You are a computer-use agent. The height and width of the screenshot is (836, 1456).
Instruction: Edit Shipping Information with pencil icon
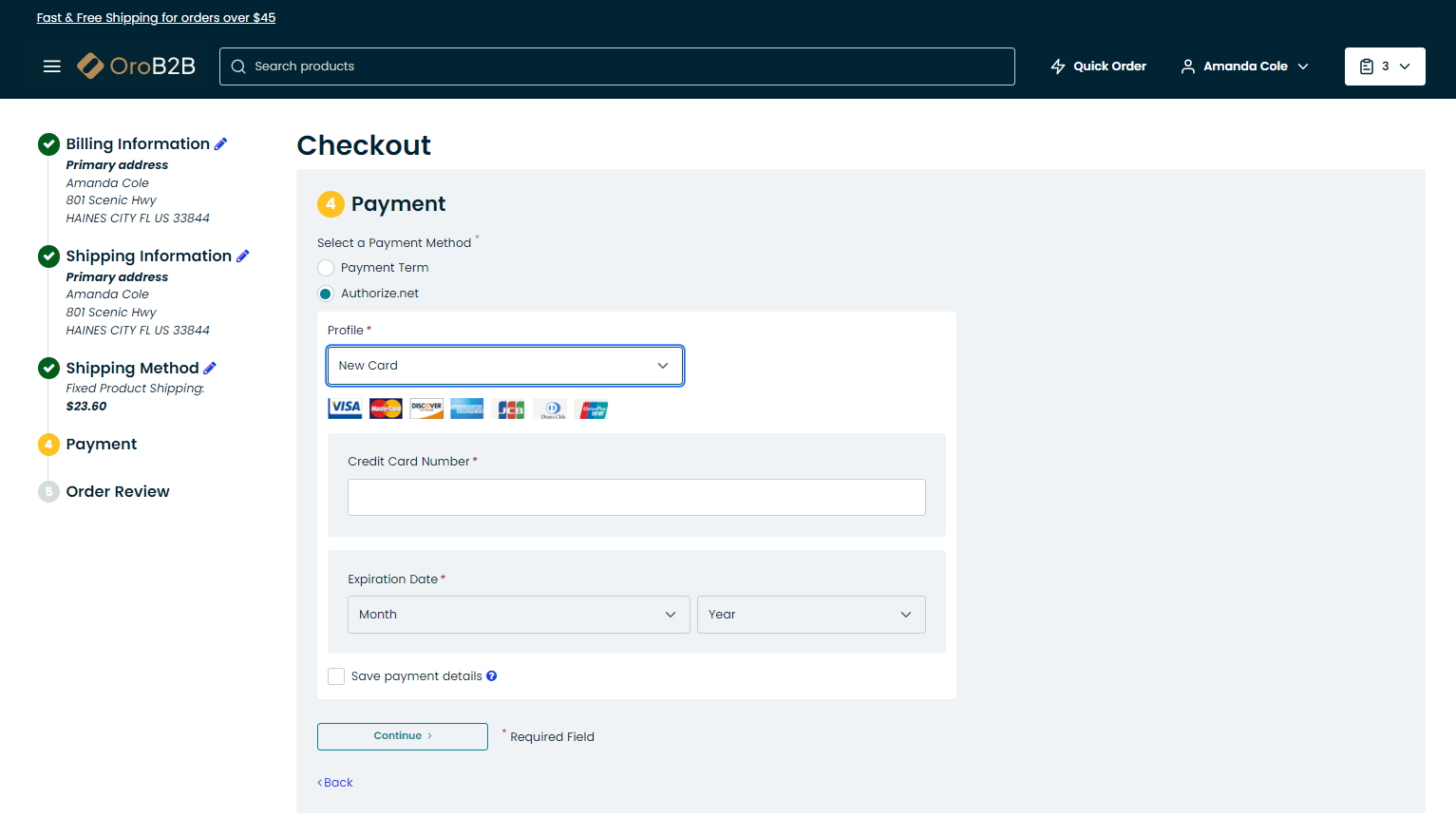pos(243,256)
